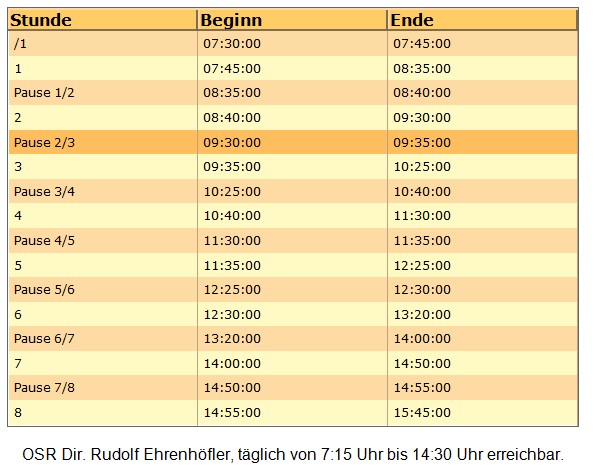Screen dimensions: 597x471
Task: Click end time 13:20:00 of lesson 6
Action: (x=422, y=315)
